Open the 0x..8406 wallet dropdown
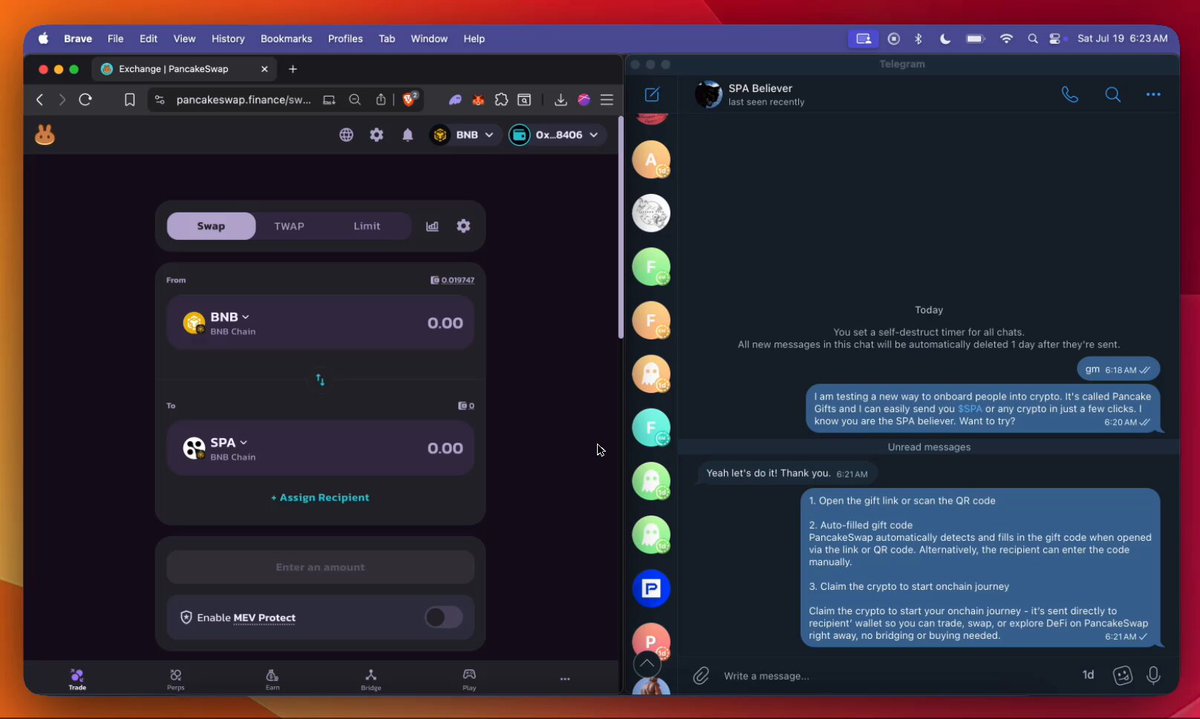Screen dimensions: 1200x719 (x=556, y=135)
